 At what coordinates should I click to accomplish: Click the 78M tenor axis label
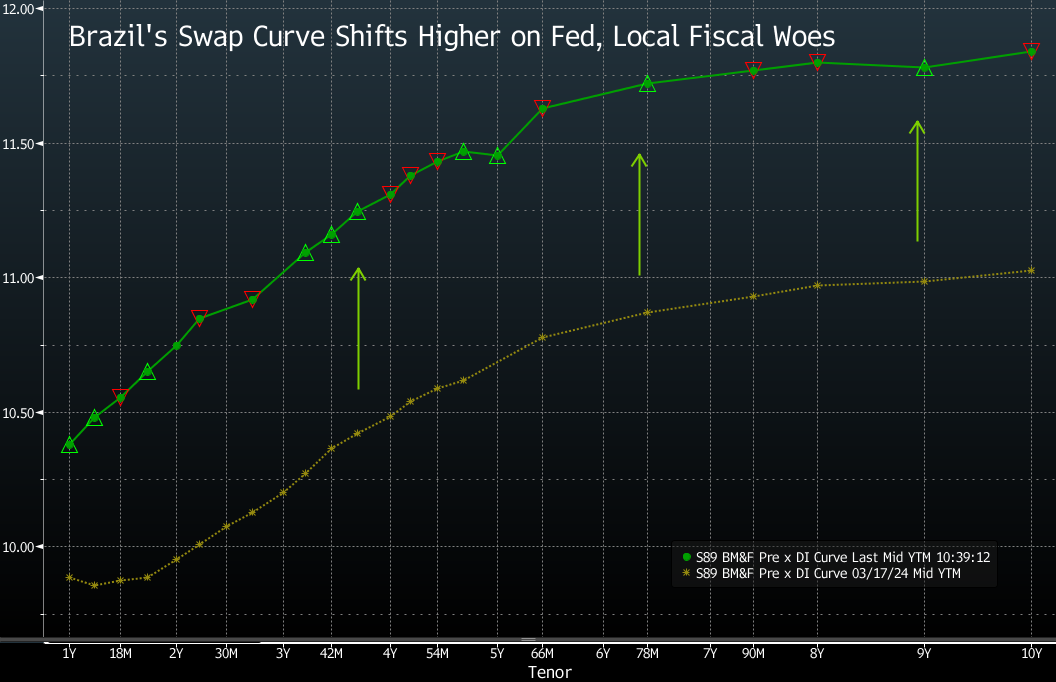click(647, 653)
